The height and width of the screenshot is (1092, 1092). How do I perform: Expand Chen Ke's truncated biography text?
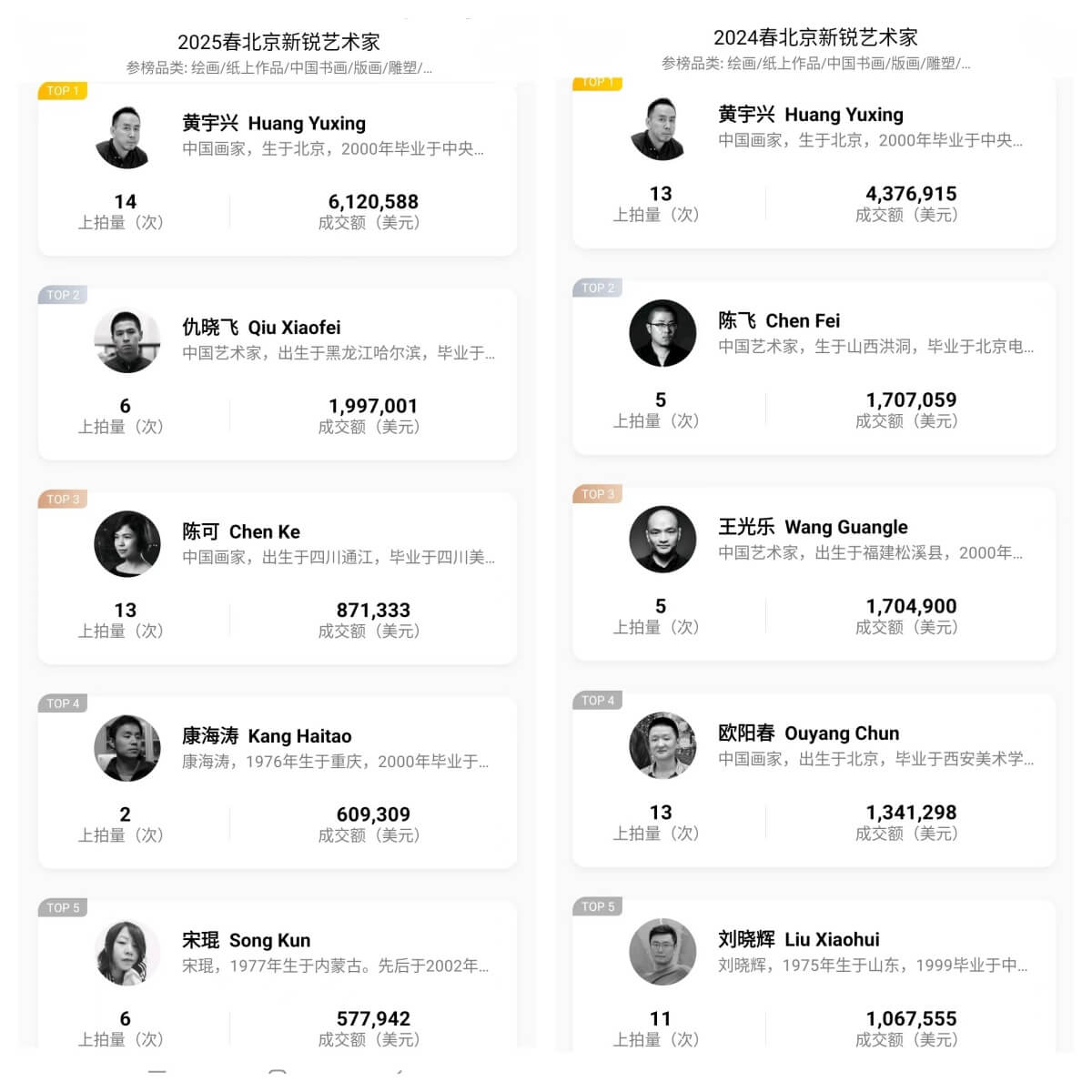pyautogui.click(x=338, y=557)
